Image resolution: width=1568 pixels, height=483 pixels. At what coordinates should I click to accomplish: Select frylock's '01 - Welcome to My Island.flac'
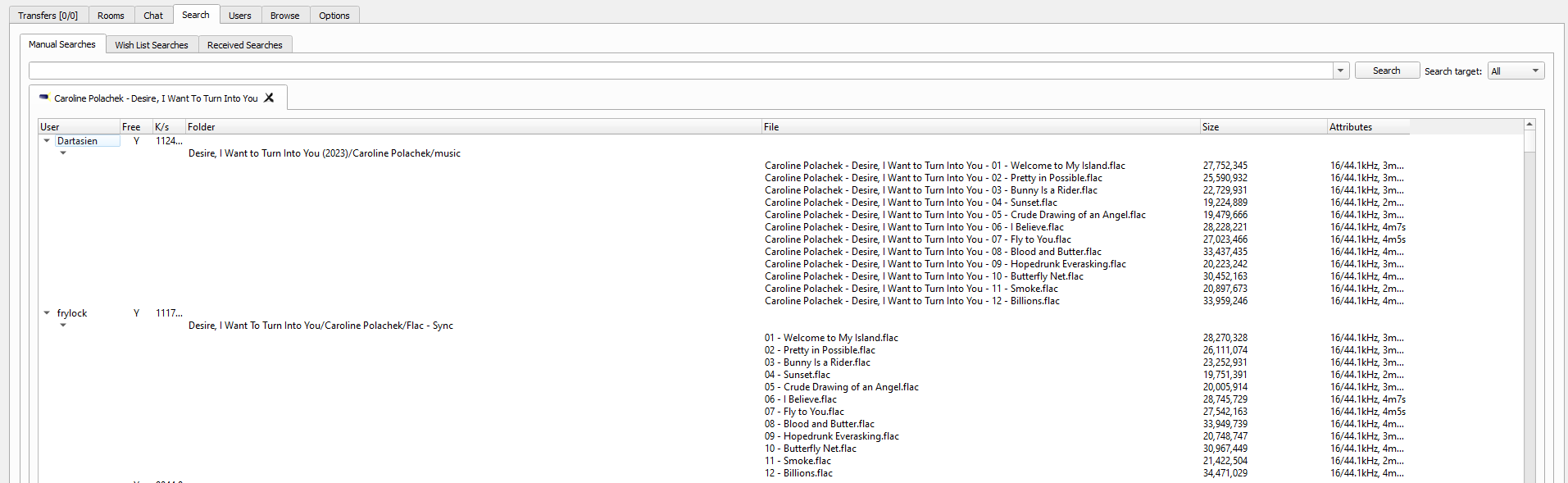tap(831, 338)
